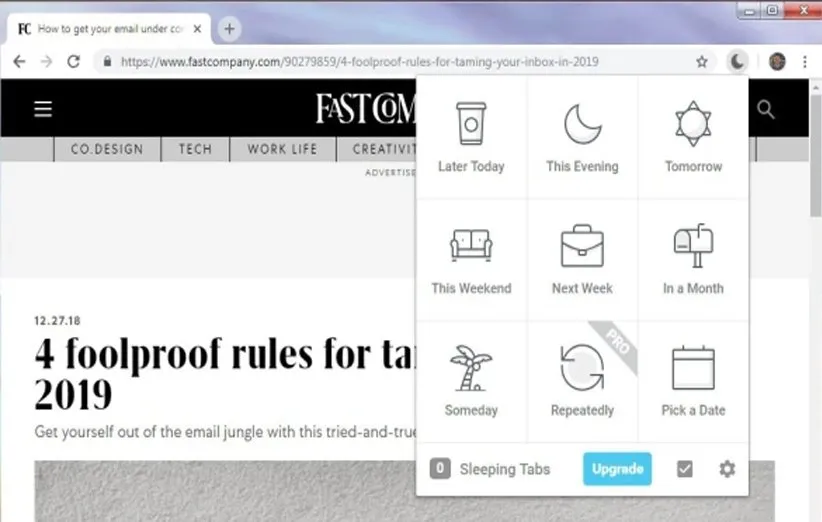Select the In a Month mailbox option
Viewport: 822px width, 522px height.
(693, 260)
